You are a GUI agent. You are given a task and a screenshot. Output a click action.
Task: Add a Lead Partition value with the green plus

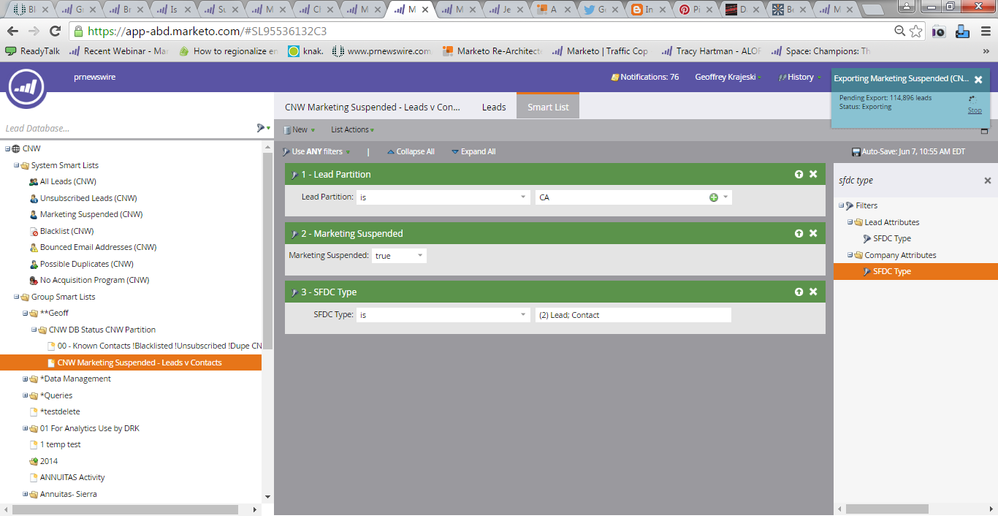[x=713, y=197]
